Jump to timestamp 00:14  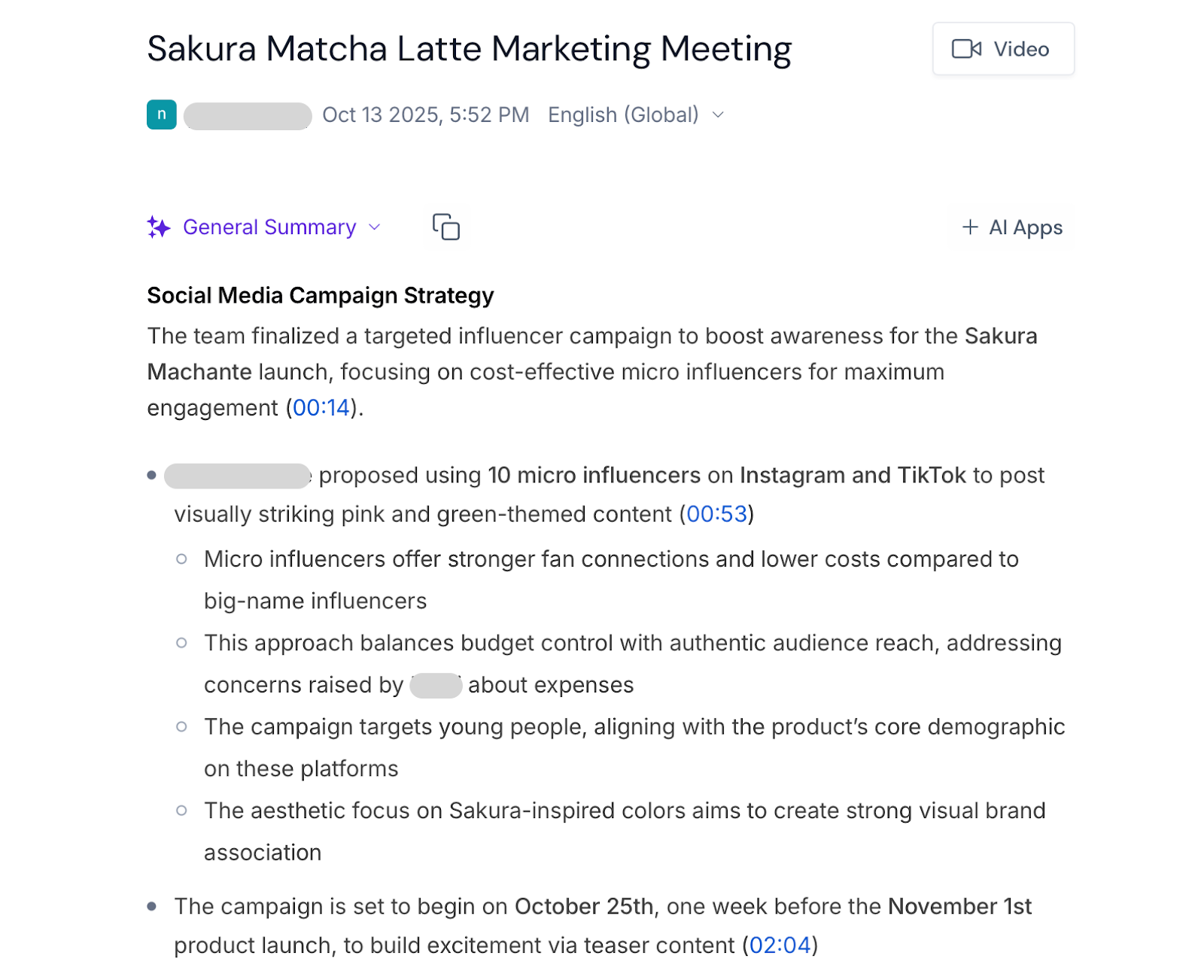(x=321, y=407)
